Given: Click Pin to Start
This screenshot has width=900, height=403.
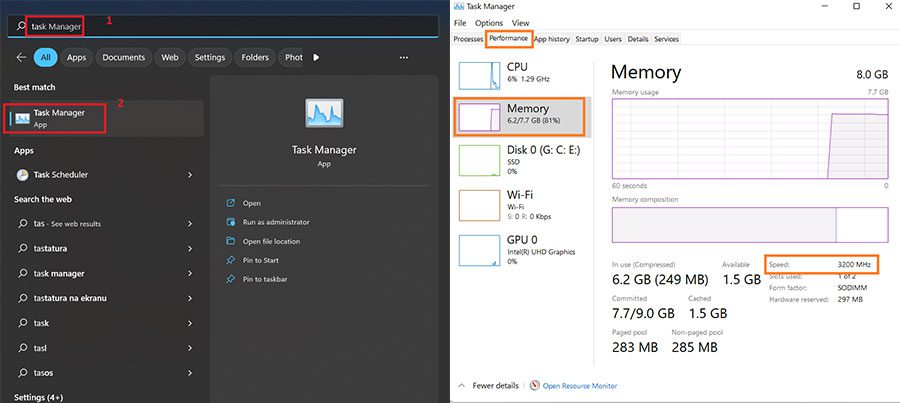Looking at the screenshot, I should [261, 260].
